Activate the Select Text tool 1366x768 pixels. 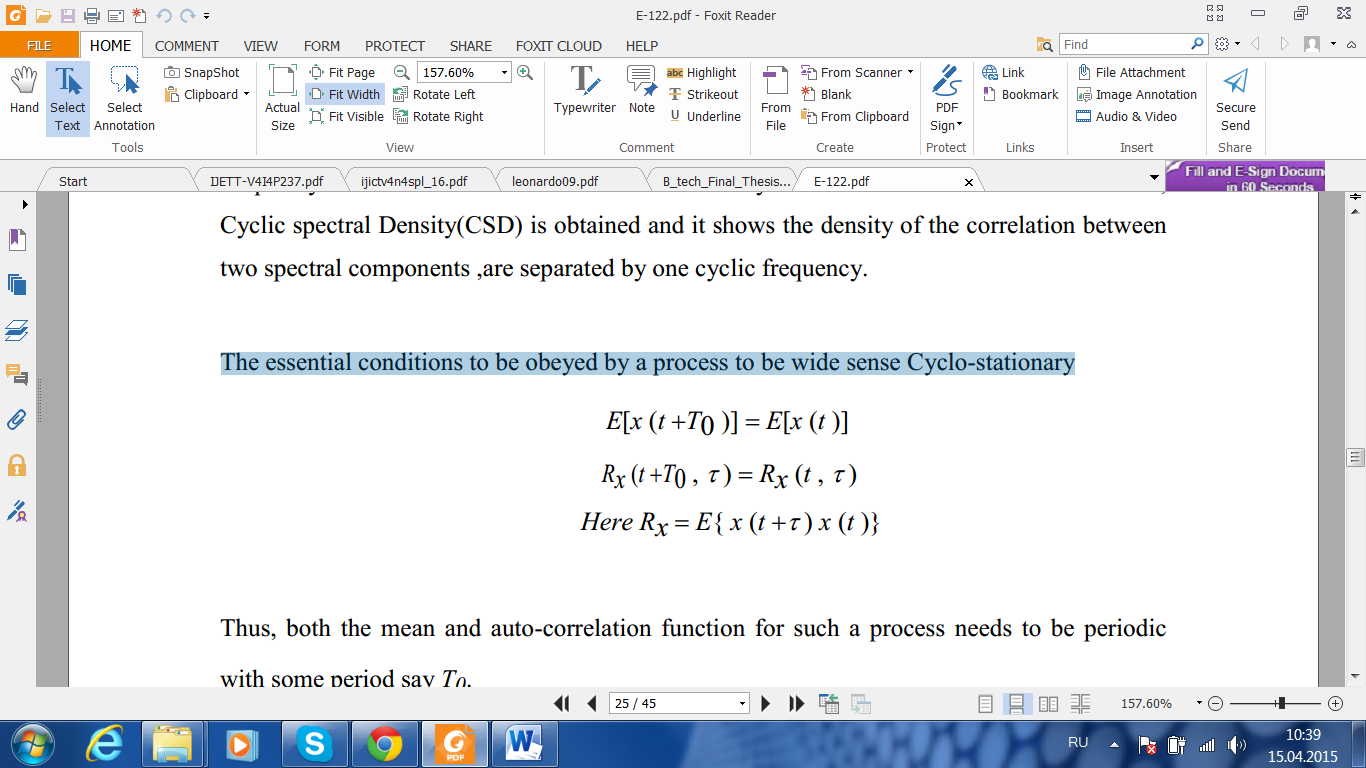(x=68, y=99)
